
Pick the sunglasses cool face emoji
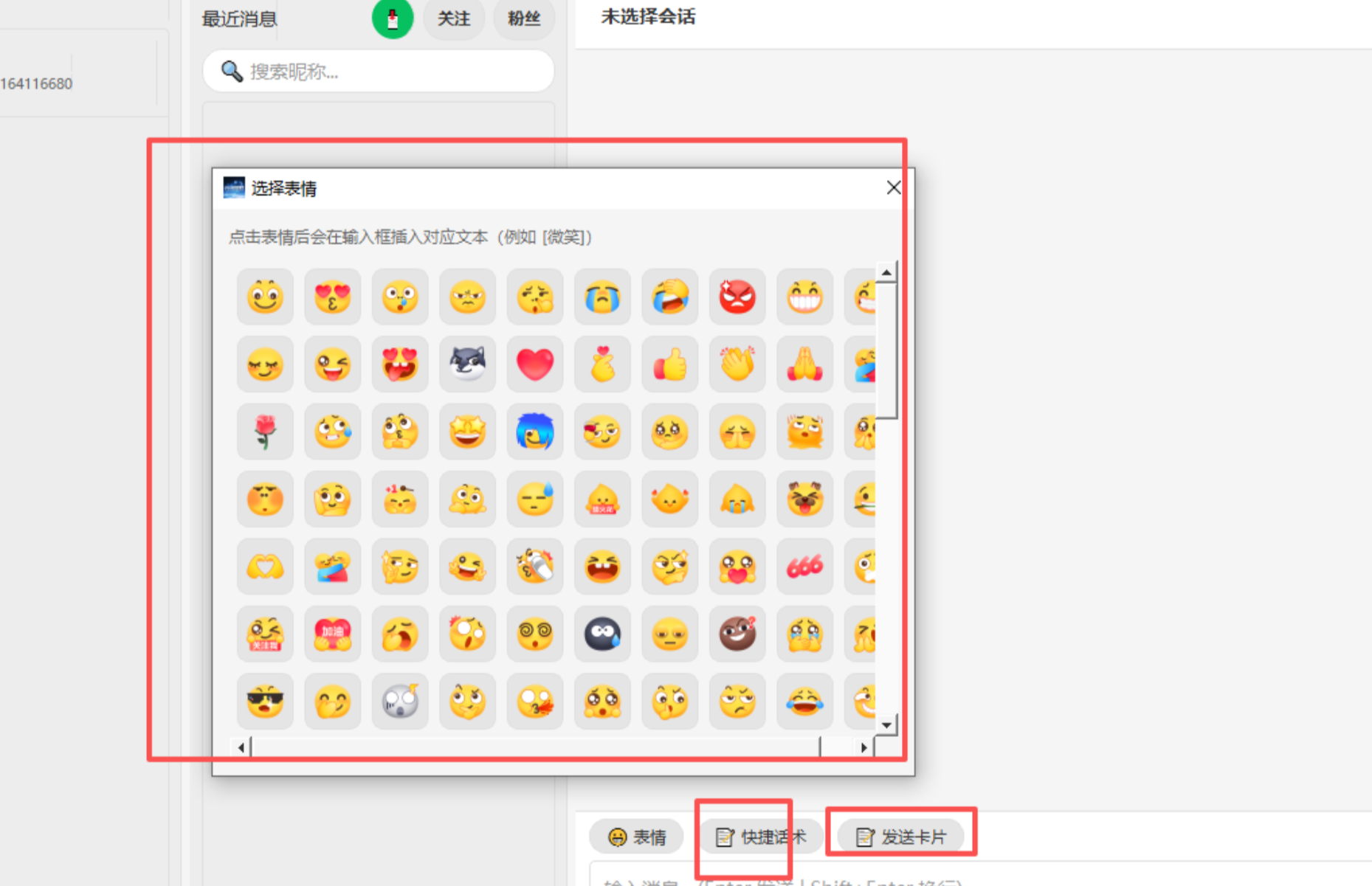coord(265,702)
